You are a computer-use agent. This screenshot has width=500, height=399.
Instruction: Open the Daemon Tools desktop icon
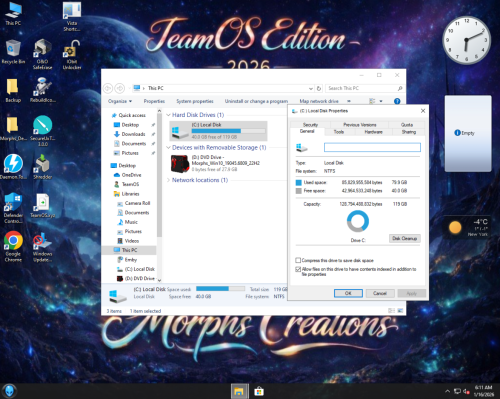pos(13,167)
